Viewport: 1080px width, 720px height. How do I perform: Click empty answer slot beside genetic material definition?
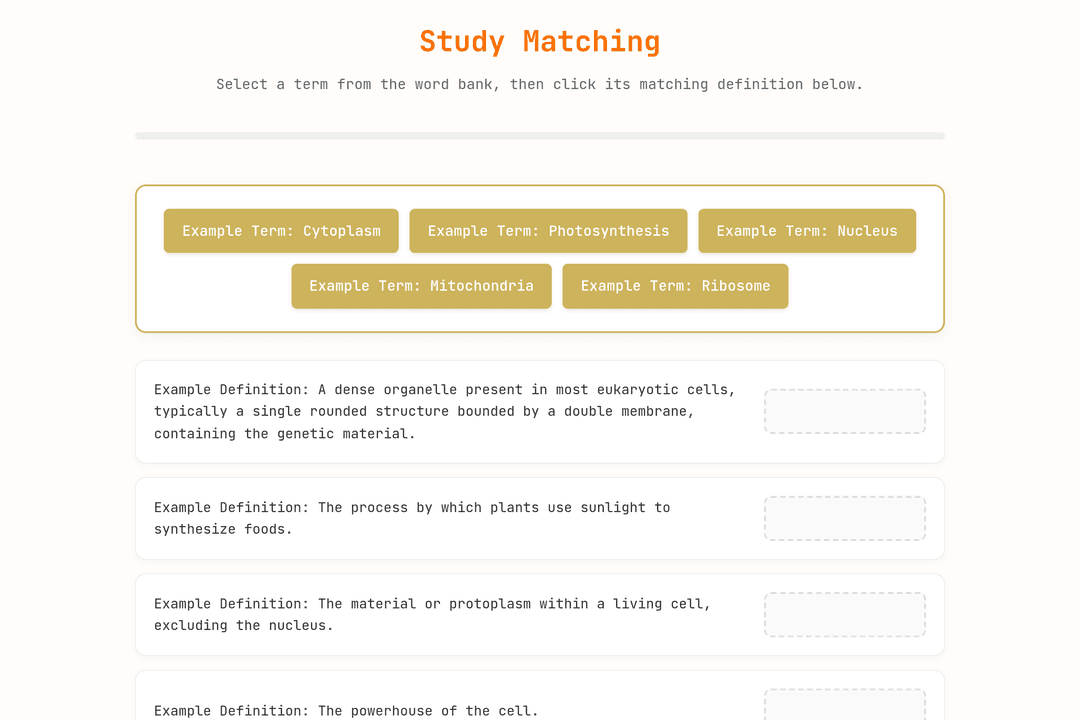[x=844, y=411]
